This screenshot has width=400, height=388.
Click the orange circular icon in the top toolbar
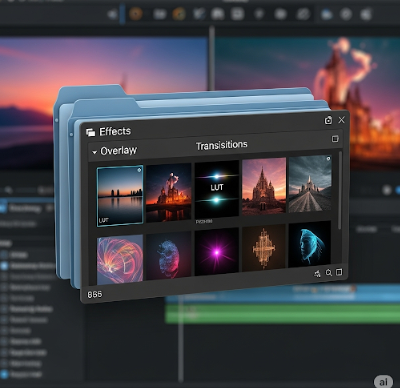pyautogui.click(x=136, y=14)
